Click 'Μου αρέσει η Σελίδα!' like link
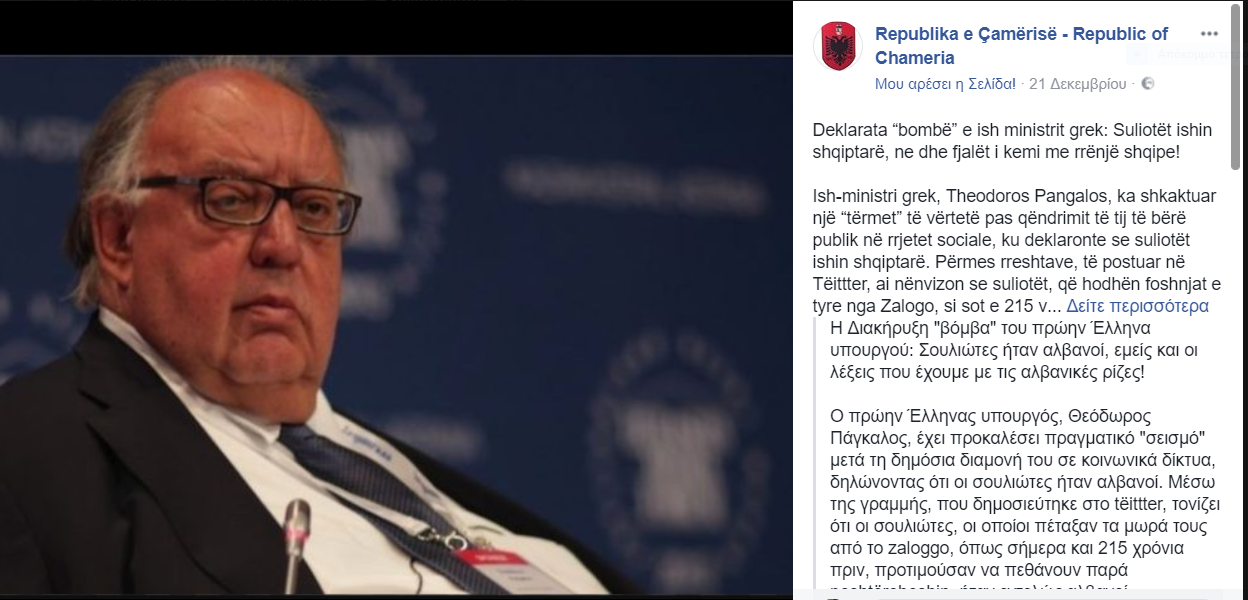Viewport: 1248px width, 600px height. [945, 83]
